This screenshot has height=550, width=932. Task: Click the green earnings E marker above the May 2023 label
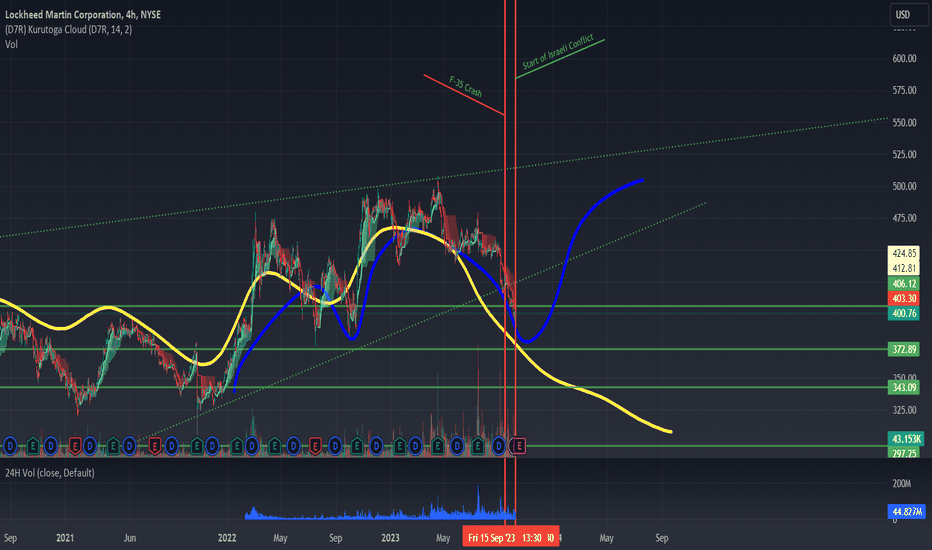(x=437, y=445)
